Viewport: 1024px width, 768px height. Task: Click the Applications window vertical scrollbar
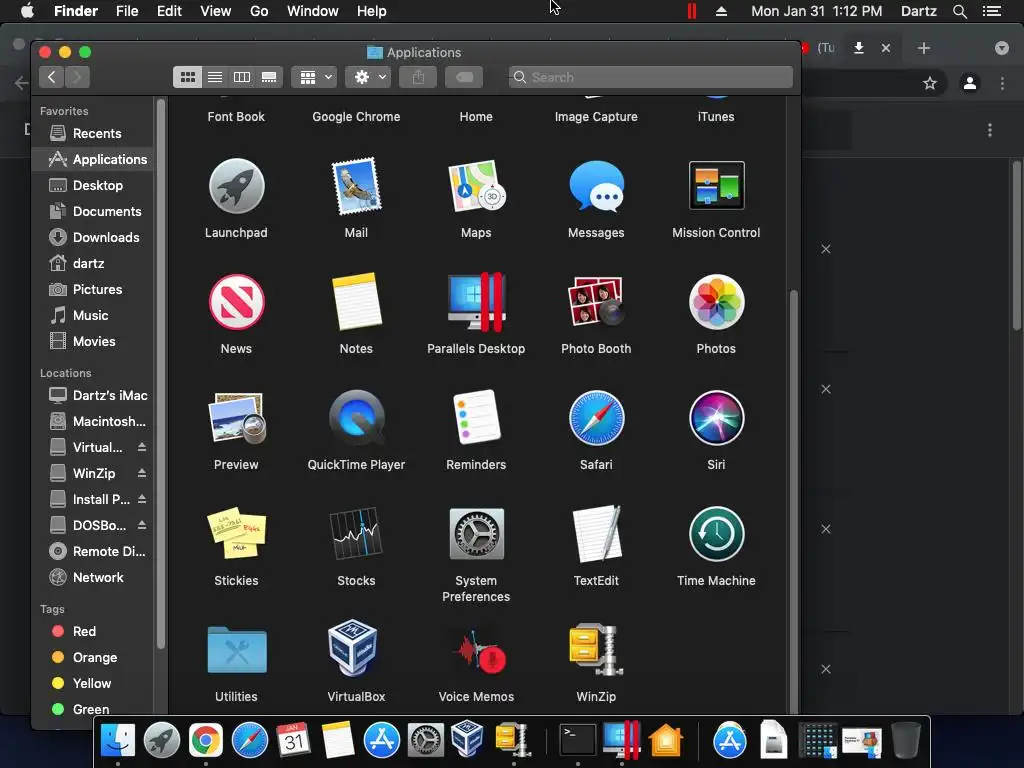coord(793,502)
